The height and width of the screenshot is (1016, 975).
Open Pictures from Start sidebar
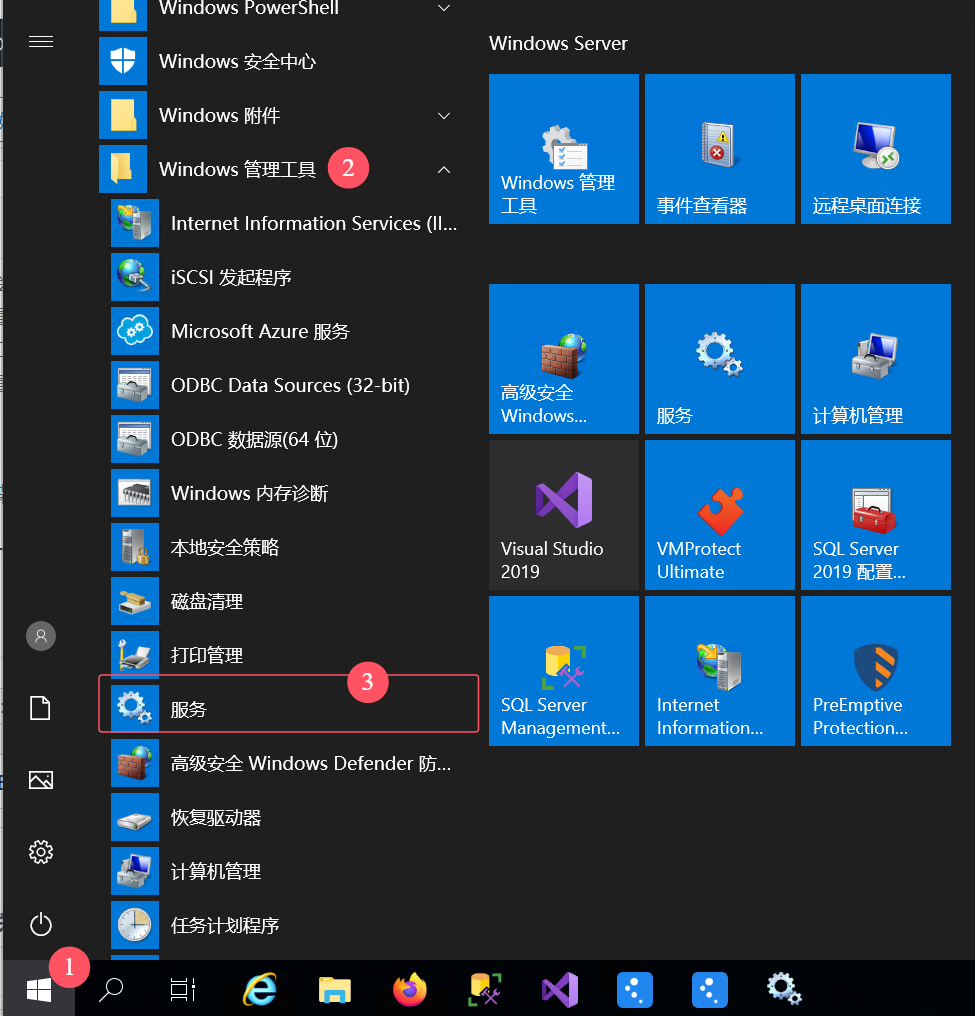[x=41, y=780]
